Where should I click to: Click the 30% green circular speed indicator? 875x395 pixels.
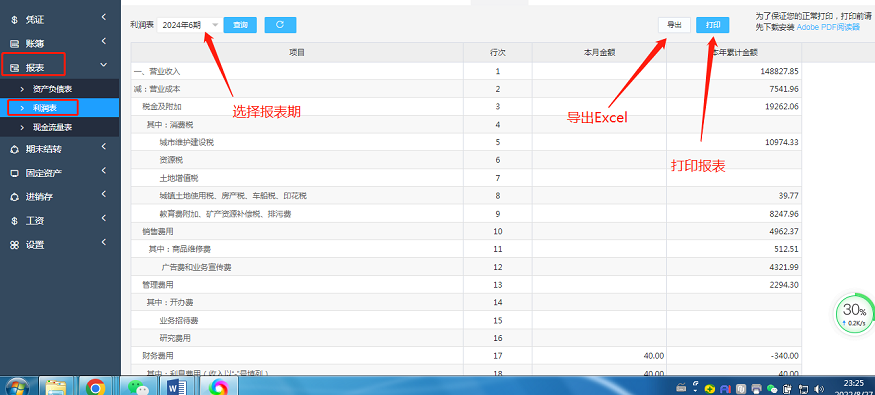point(854,315)
